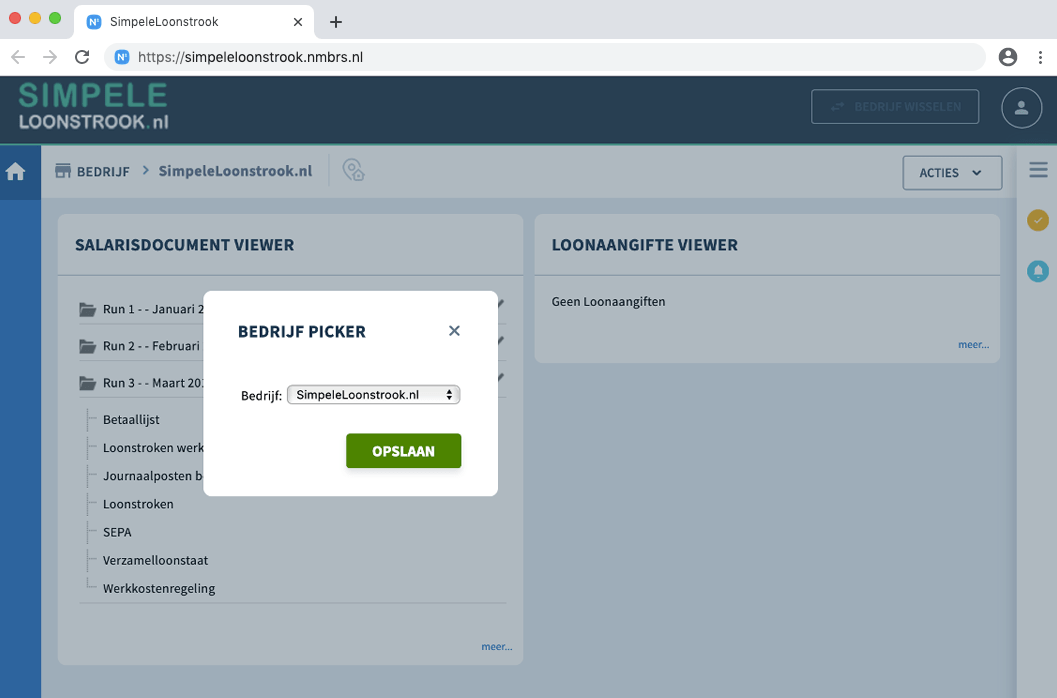Viewport: 1057px width, 698px height.
Task: Open notifications via the blue bell icon
Action: pos(1037,270)
